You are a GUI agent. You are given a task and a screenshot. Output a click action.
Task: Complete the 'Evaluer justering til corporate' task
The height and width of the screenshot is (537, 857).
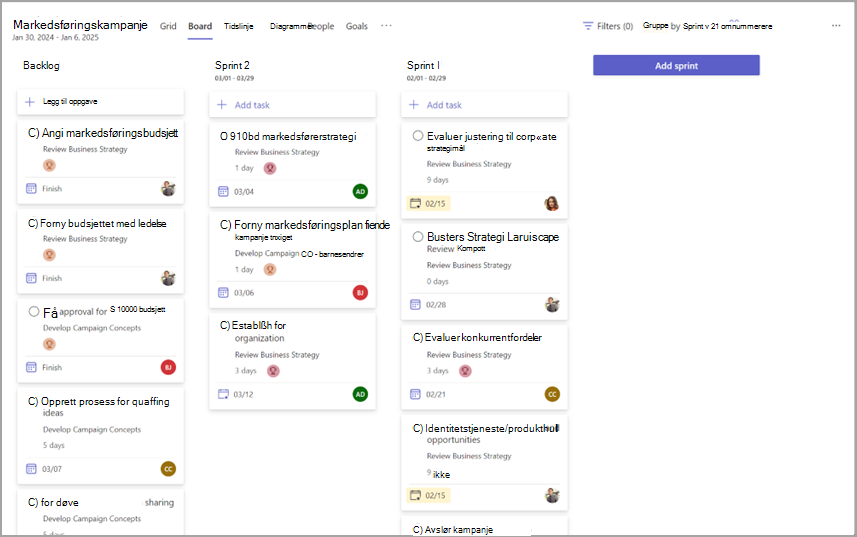click(418, 135)
